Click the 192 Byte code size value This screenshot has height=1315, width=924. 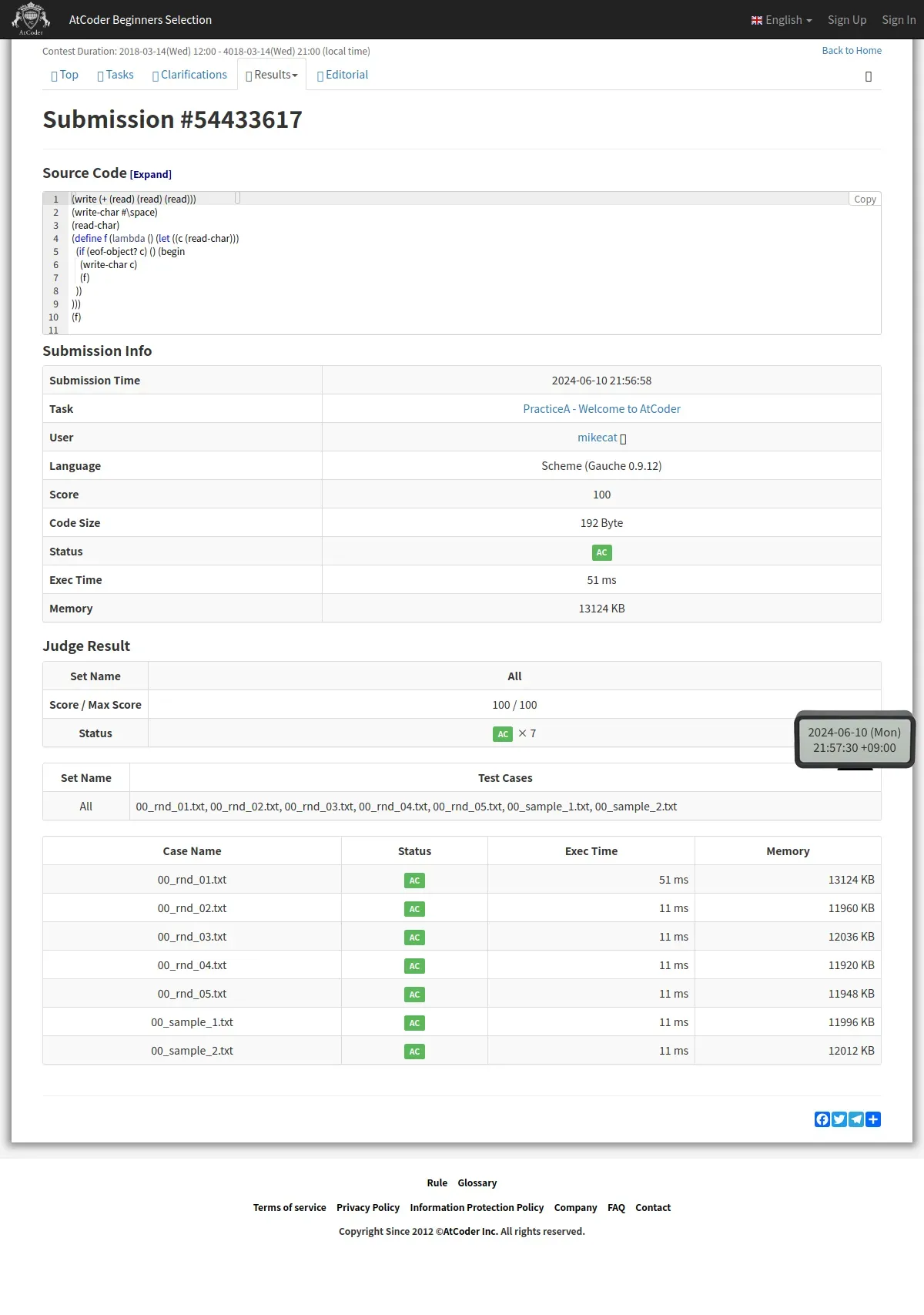(x=601, y=523)
